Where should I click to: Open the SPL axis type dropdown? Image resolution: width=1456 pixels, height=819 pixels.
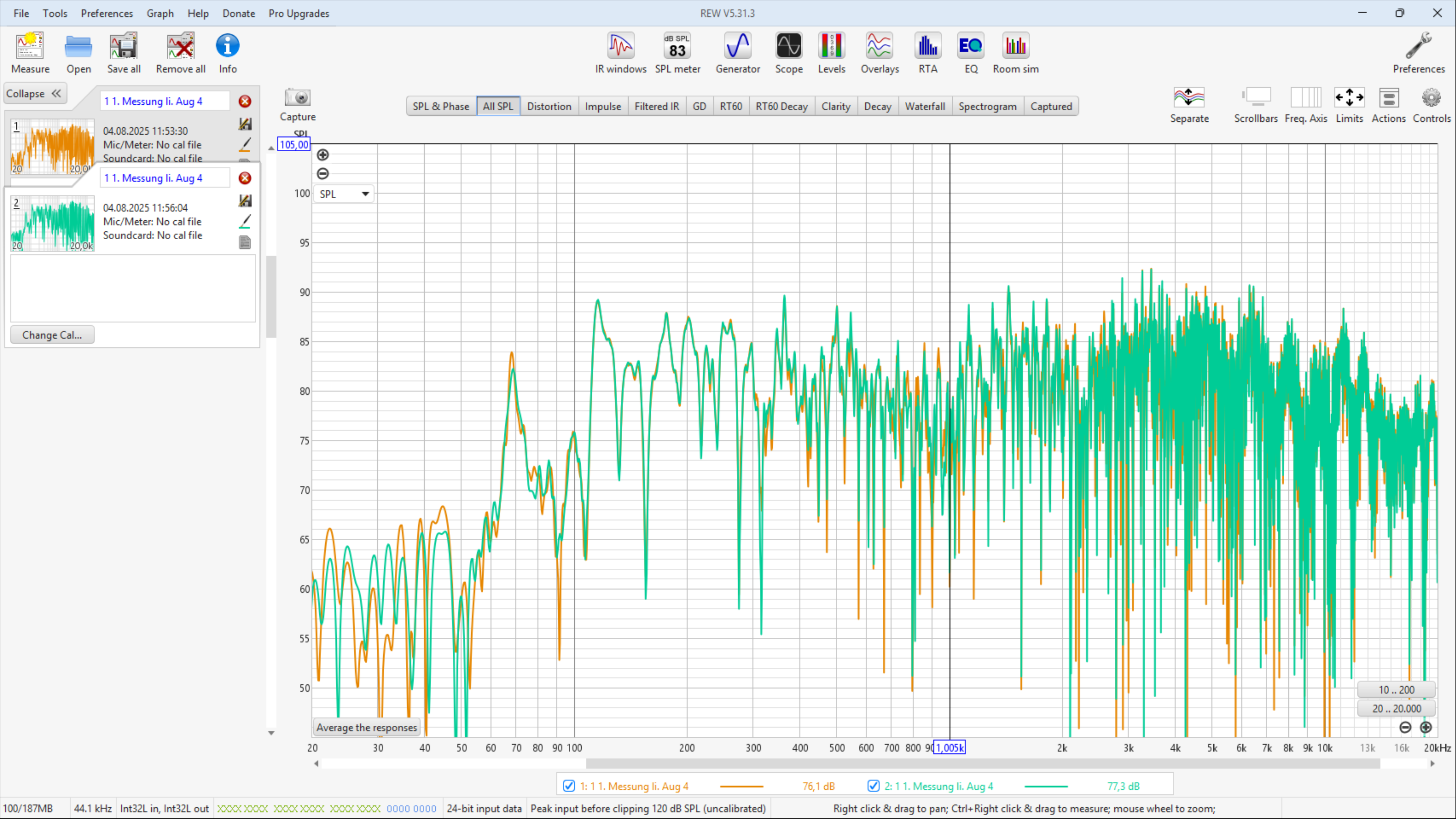[x=344, y=194]
